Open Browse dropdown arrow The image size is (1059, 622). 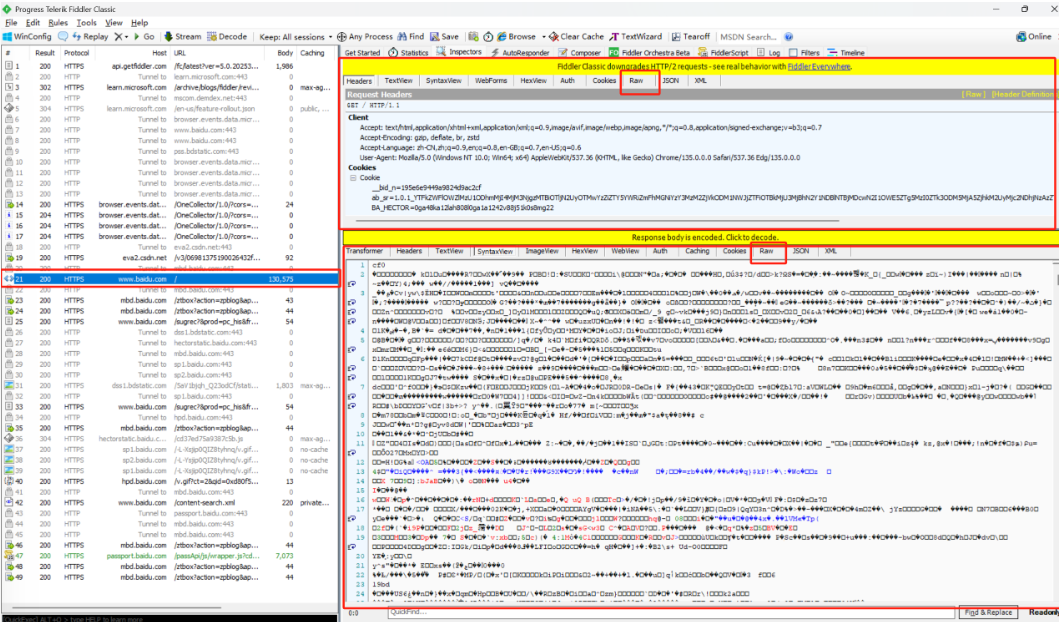pos(543,37)
